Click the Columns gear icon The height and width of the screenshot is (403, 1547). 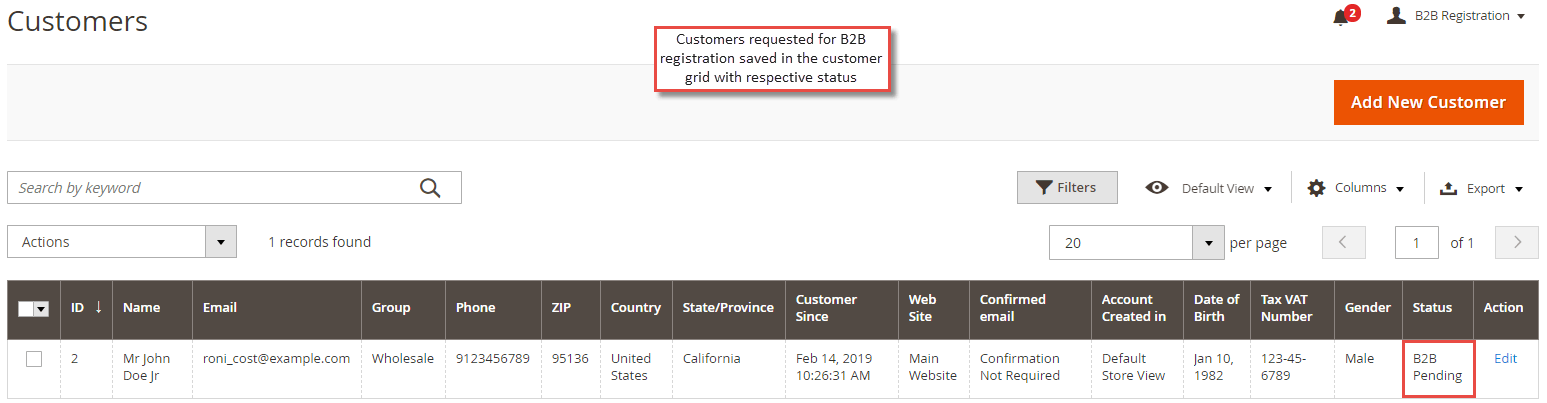[1316, 188]
